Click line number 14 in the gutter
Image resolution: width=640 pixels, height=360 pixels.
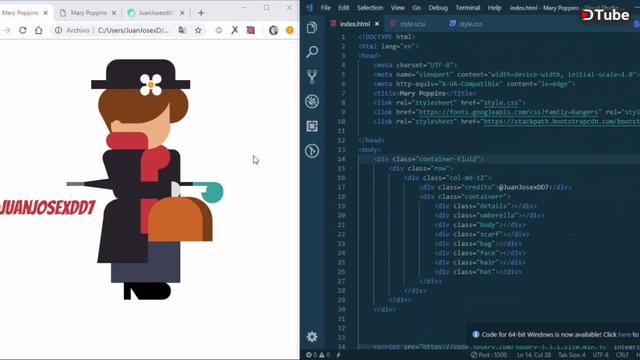click(341, 159)
